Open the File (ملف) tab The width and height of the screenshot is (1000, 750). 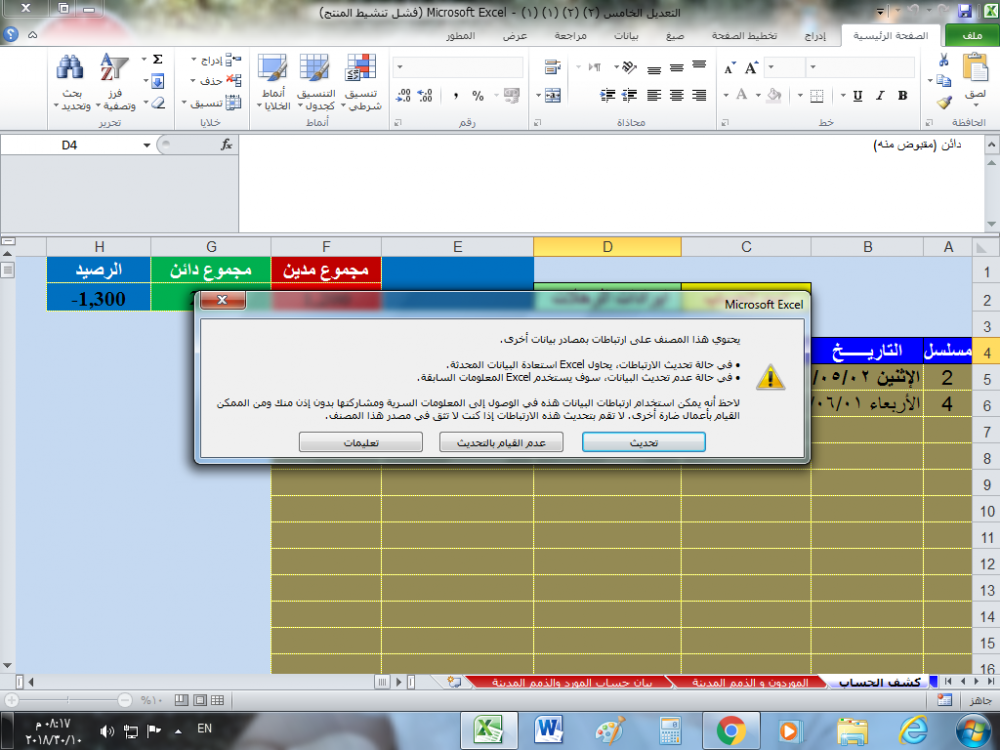(971, 35)
